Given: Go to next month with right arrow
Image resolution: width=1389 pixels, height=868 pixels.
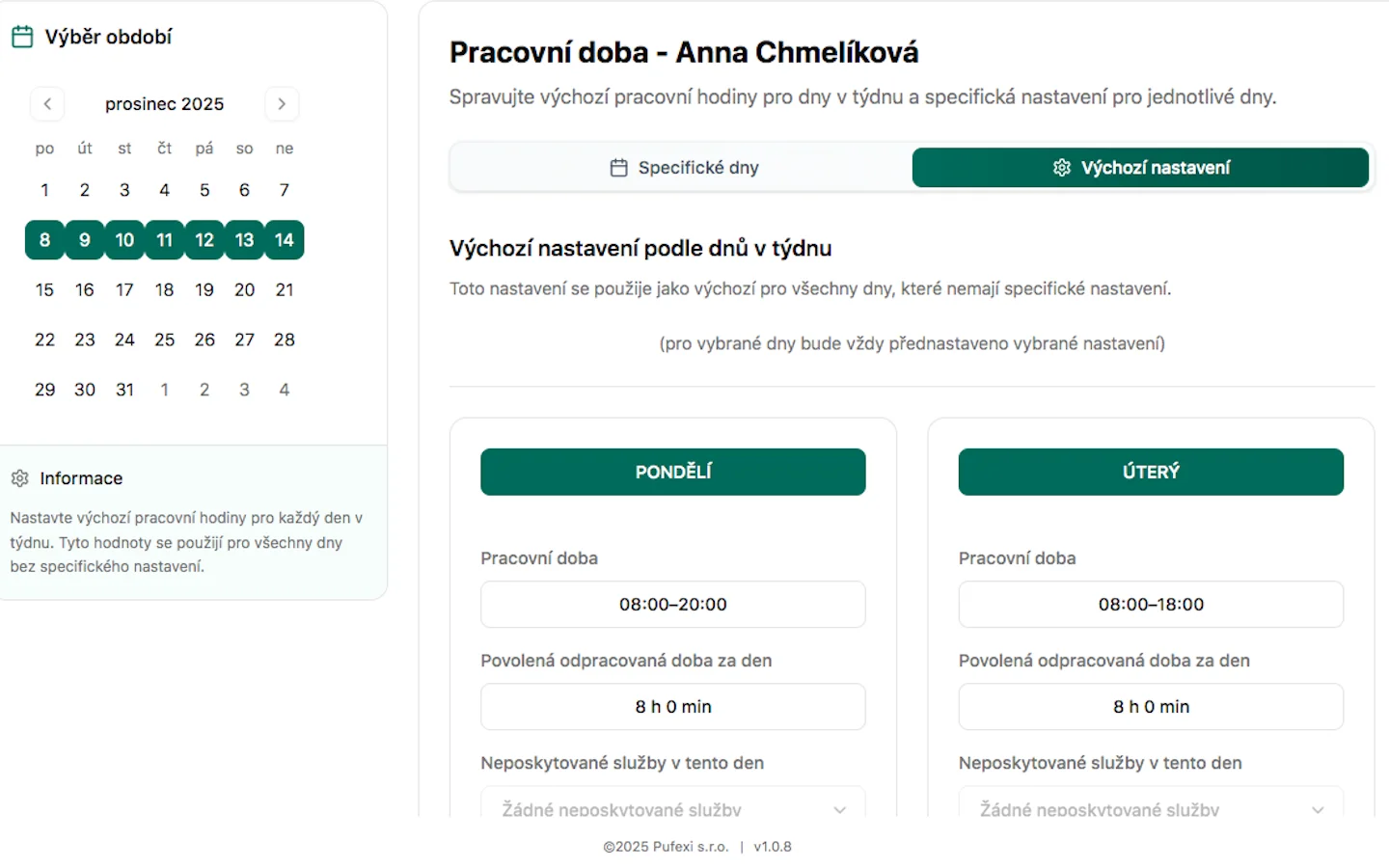Looking at the screenshot, I should [x=282, y=103].
